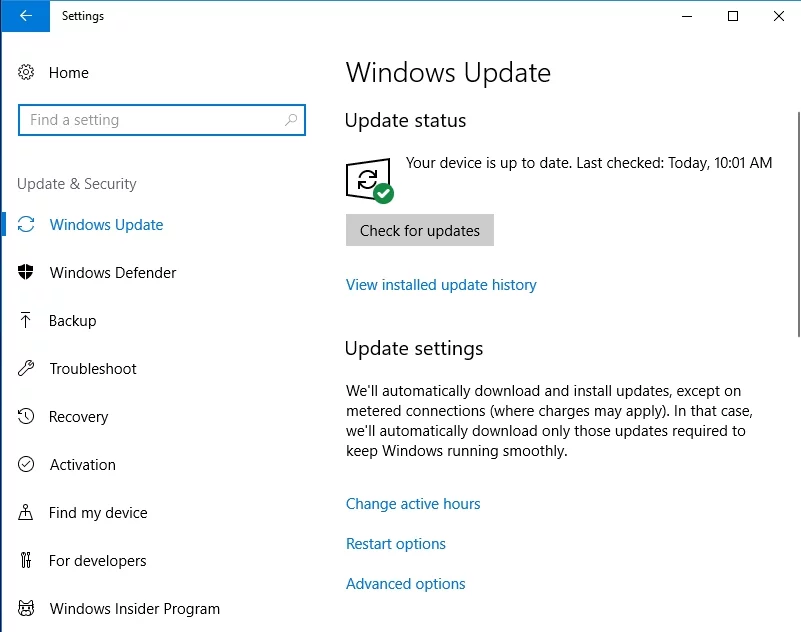This screenshot has height=632, width=801.
Task: Click the Windows Insider Program cat icon
Action: (x=26, y=608)
